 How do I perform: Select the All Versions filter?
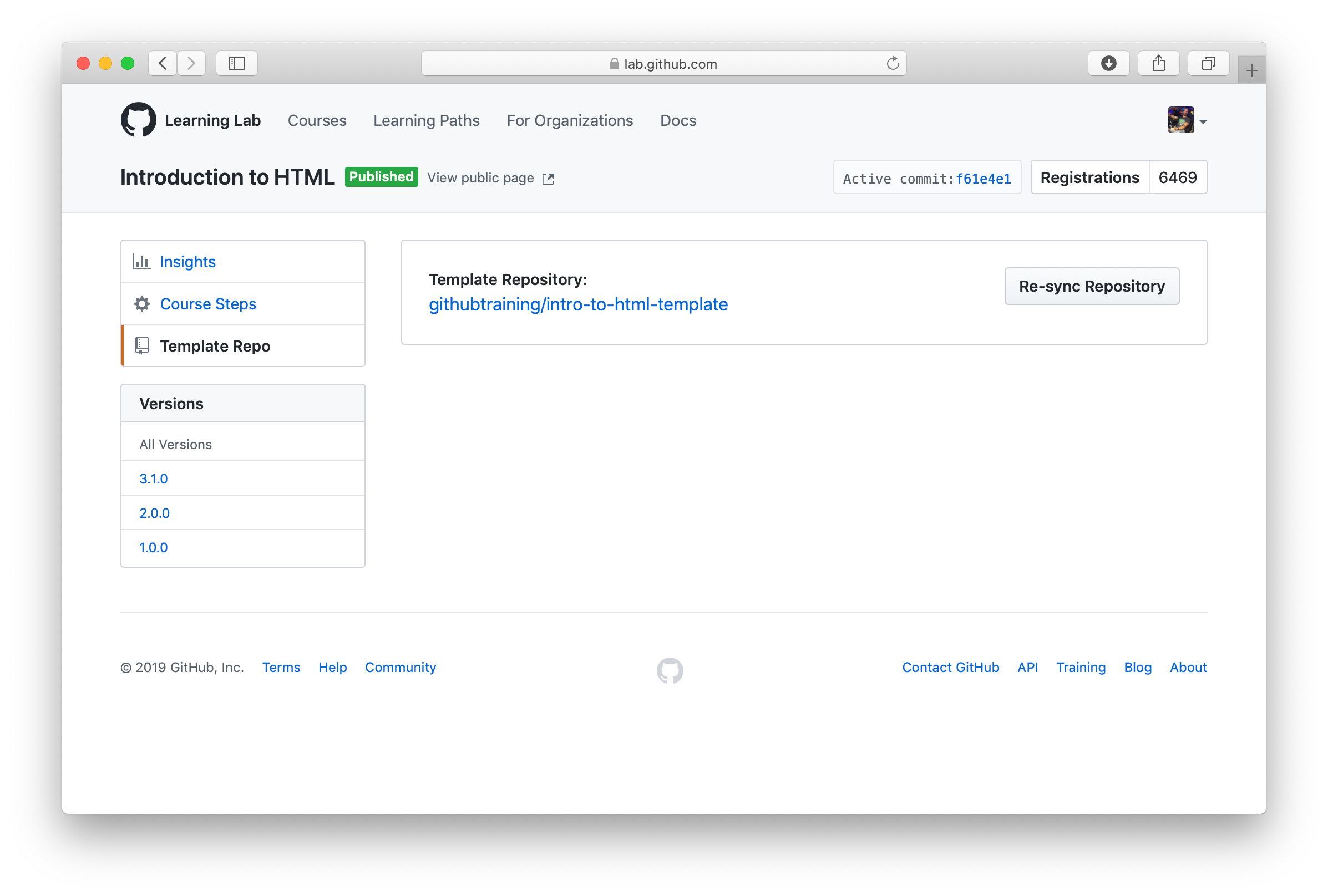pyautogui.click(x=175, y=444)
